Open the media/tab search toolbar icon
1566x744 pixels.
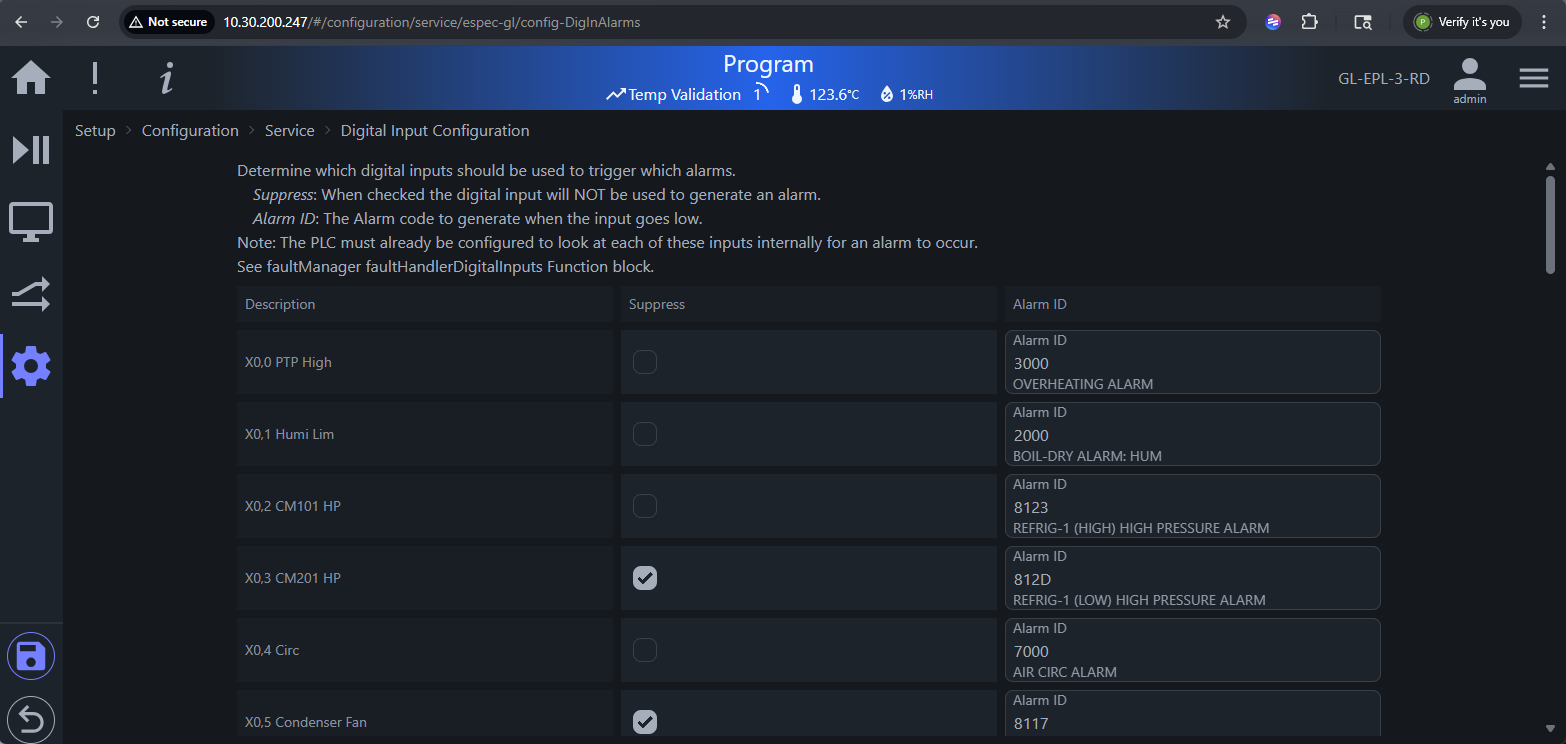[x=1362, y=22]
